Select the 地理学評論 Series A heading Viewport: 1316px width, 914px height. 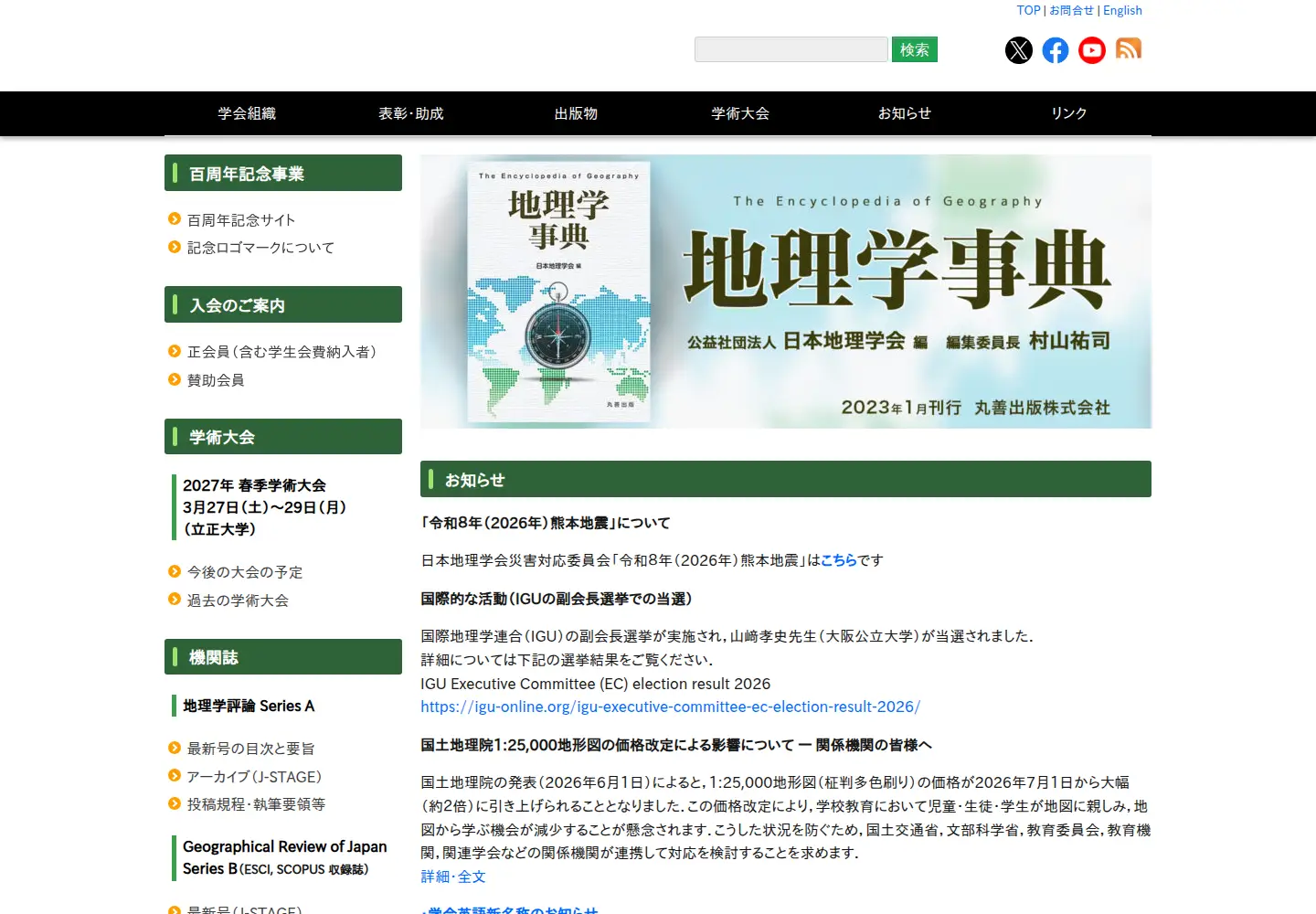click(249, 706)
